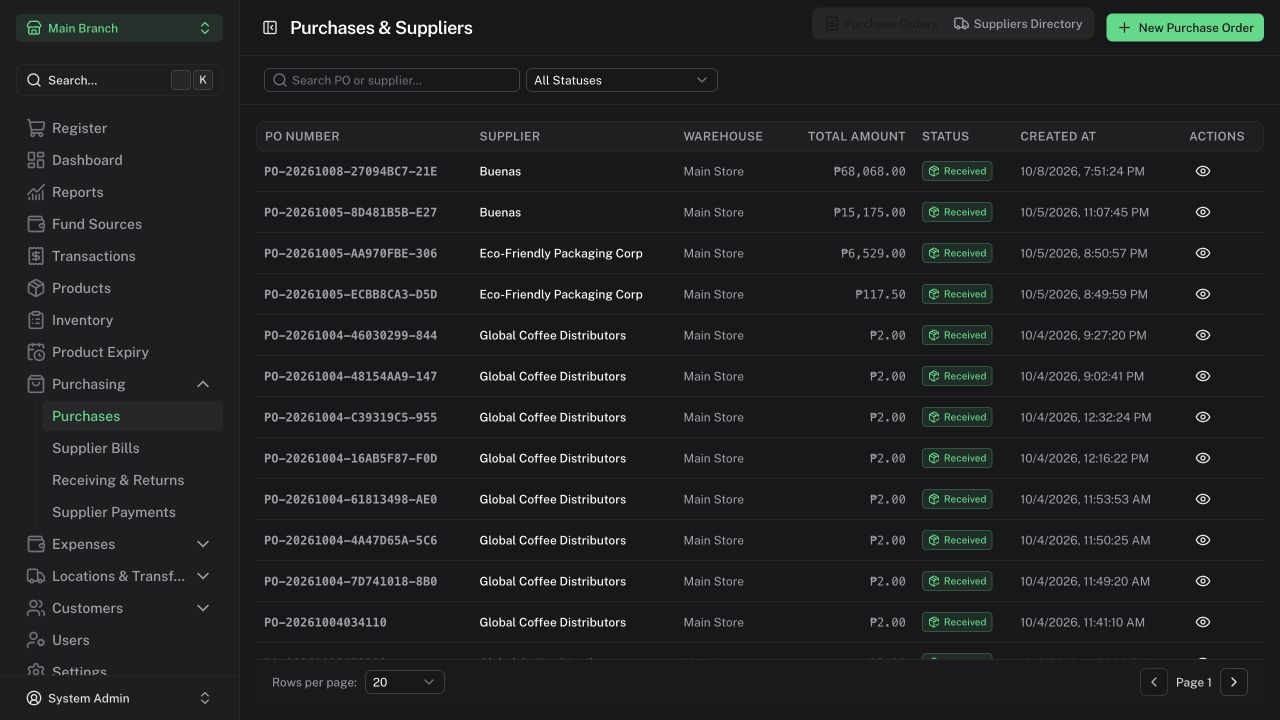Go to the previous page
Viewport: 1280px width, 720px height.
coord(1154,682)
